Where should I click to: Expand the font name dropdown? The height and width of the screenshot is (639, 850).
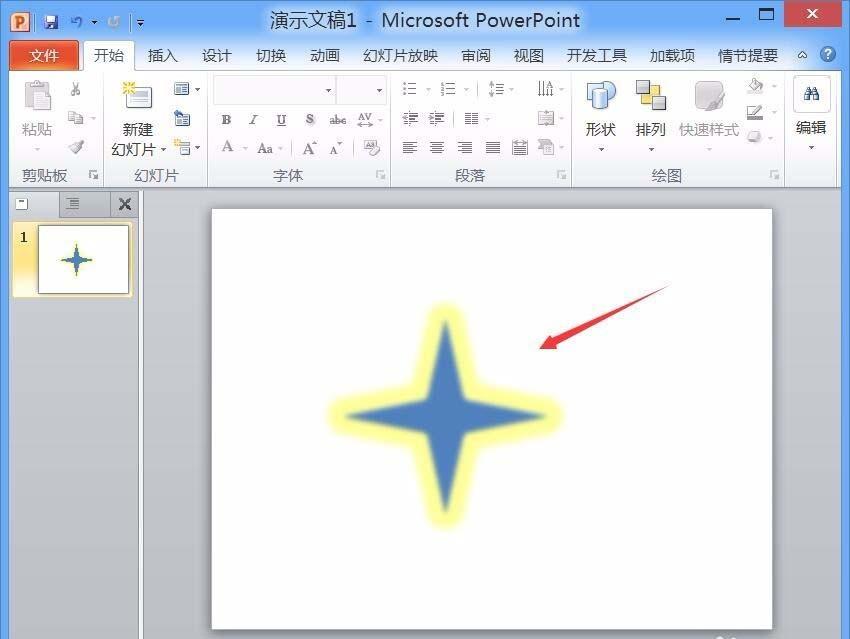(328, 90)
